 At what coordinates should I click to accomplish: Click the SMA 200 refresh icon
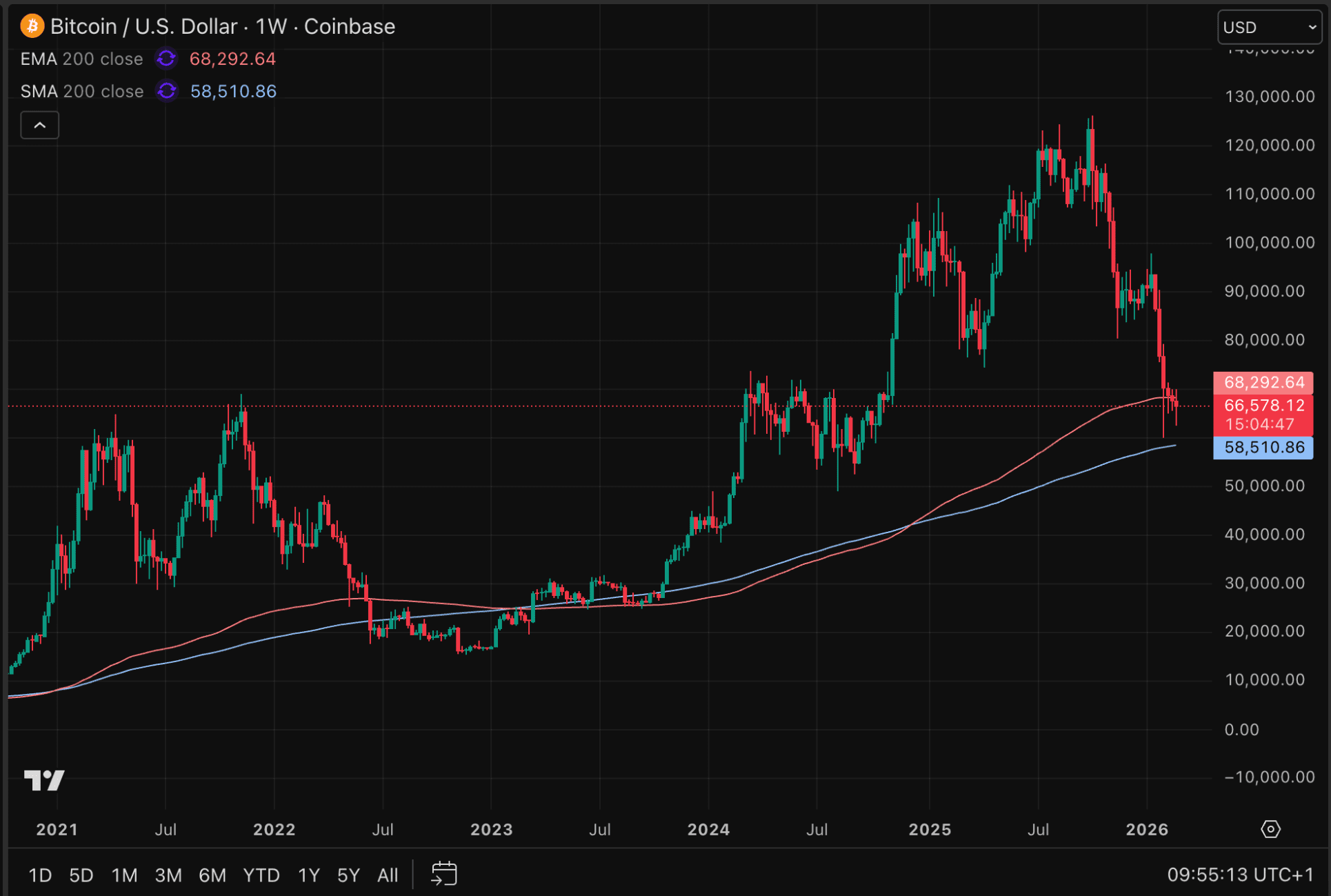167,91
